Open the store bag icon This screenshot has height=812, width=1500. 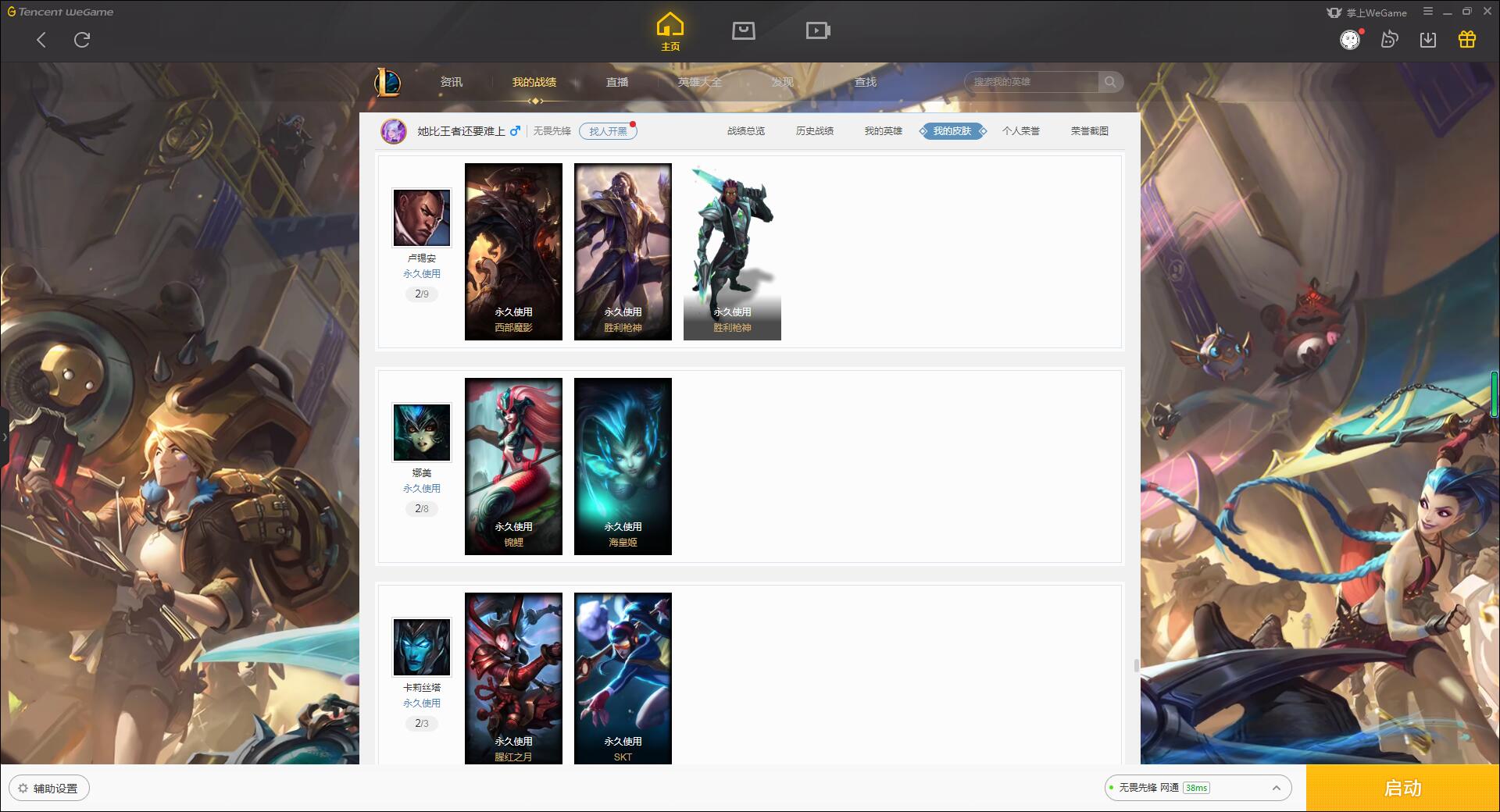click(x=744, y=30)
